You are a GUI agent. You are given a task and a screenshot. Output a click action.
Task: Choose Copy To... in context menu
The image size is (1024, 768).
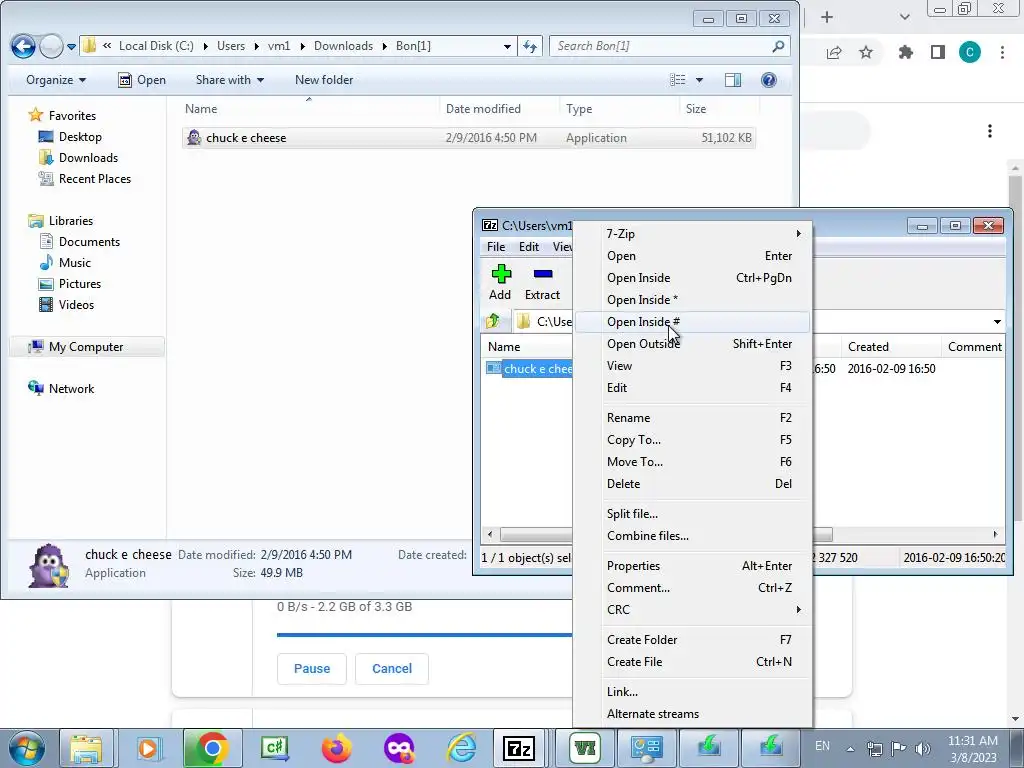click(692, 440)
